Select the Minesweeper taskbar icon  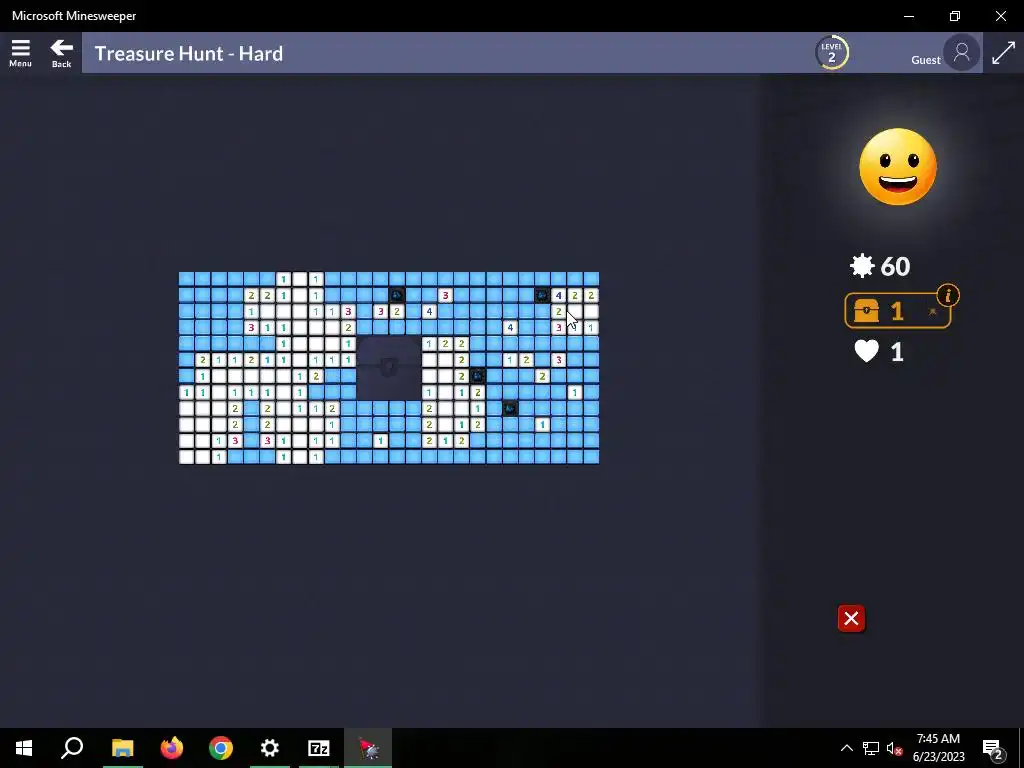[x=368, y=748]
